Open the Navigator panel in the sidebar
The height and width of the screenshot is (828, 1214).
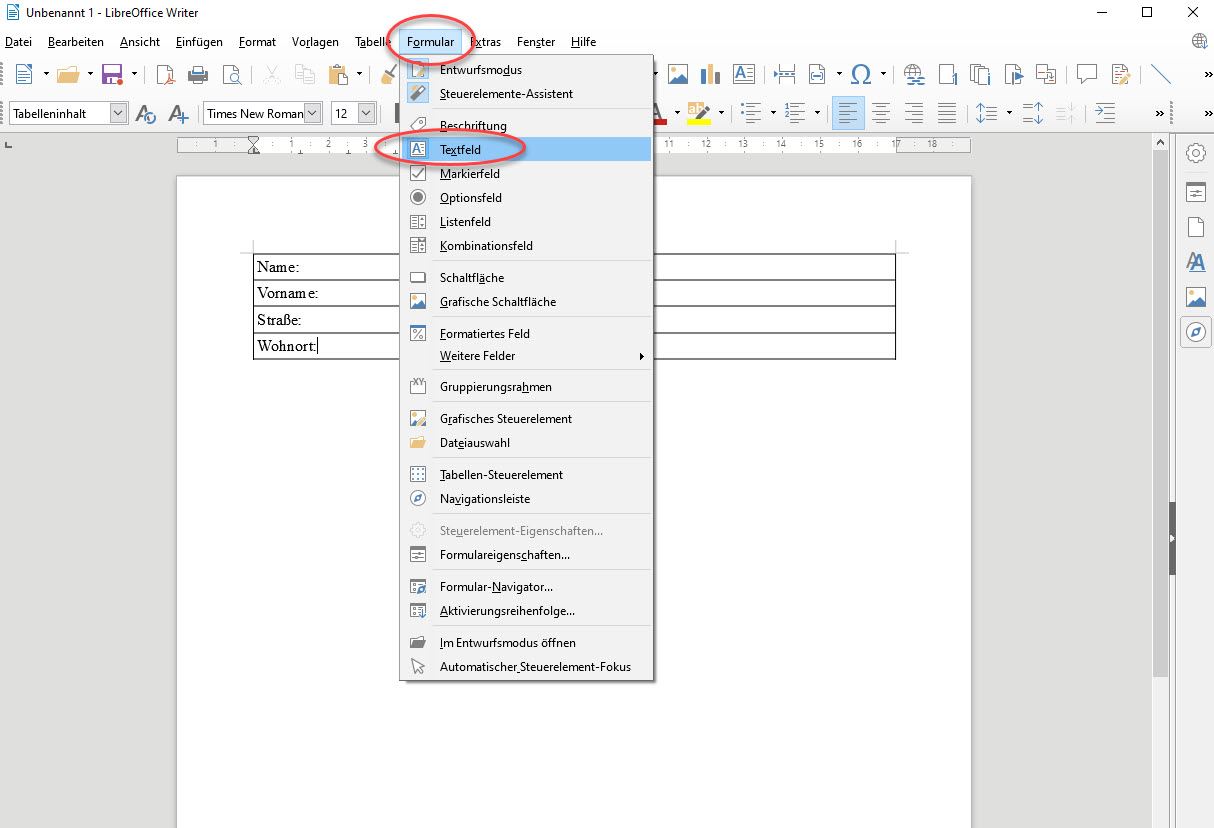[x=1195, y=332]
